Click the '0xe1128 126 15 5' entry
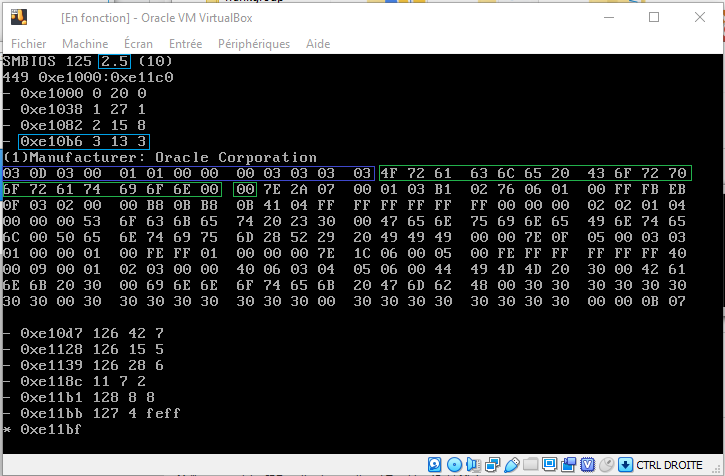725x476 pixels. point(92,349)
